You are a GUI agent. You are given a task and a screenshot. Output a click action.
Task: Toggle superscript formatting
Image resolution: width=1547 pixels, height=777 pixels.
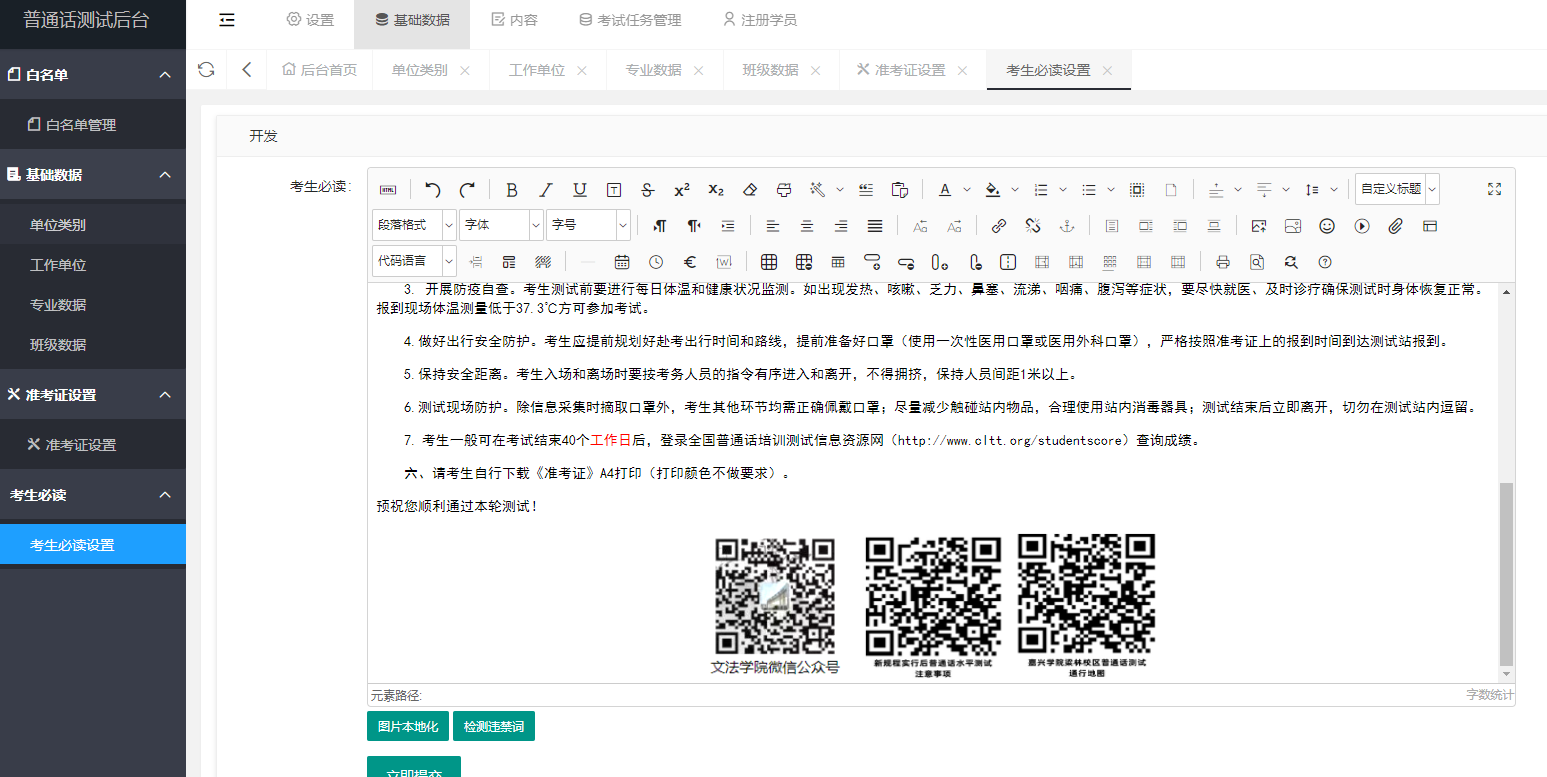tap(682, 190)
